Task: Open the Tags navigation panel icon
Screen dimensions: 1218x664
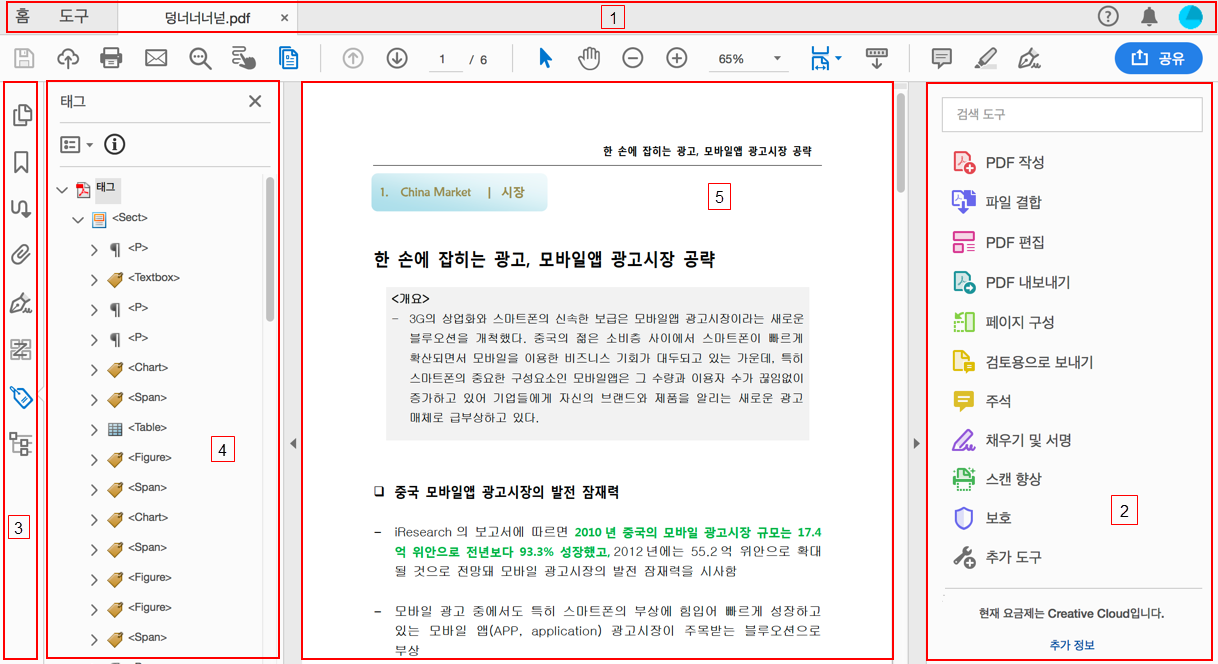Action: pyautogui.click(x=20, y=397)
